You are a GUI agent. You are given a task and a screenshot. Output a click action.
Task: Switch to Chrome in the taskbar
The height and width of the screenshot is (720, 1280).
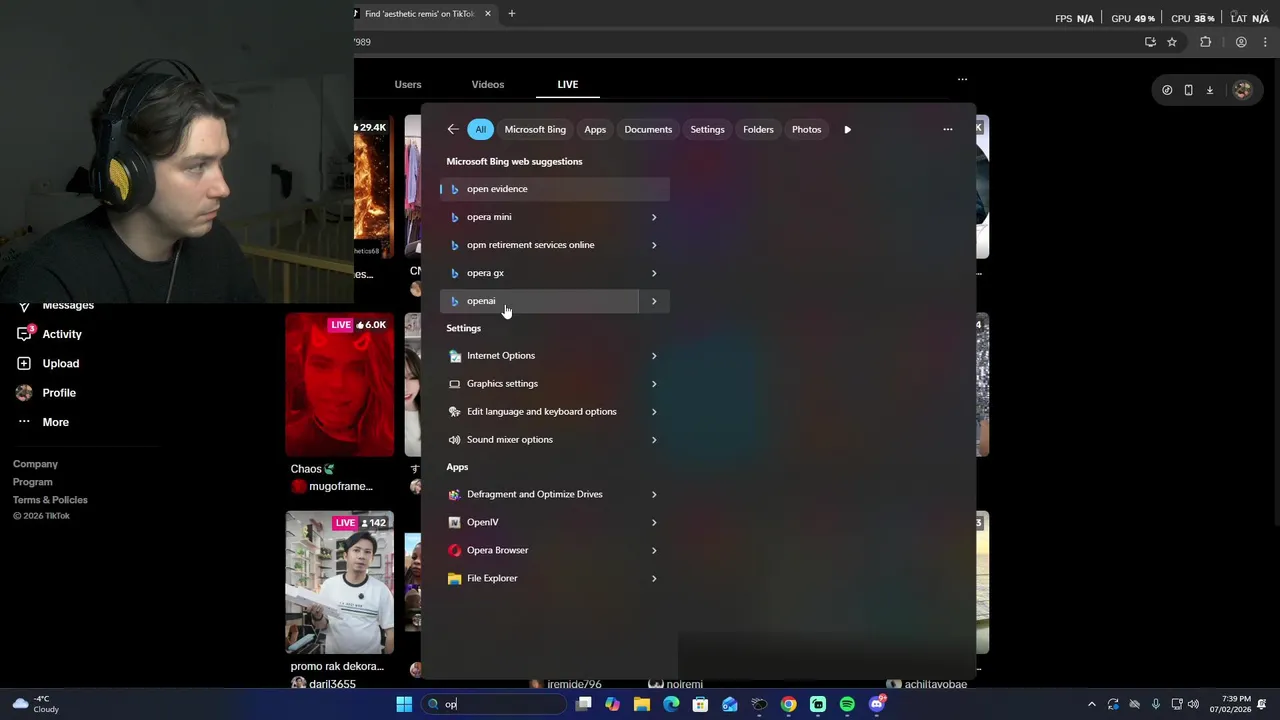pos(789,704)
